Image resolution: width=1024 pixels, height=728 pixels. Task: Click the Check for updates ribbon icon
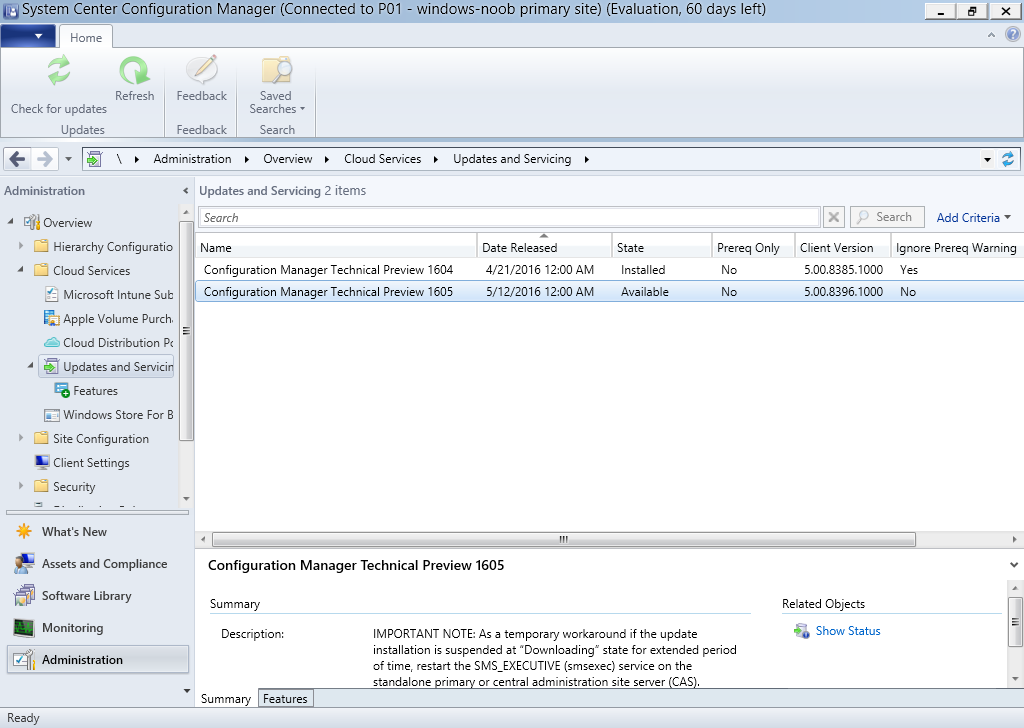click(x=59, y=71)
